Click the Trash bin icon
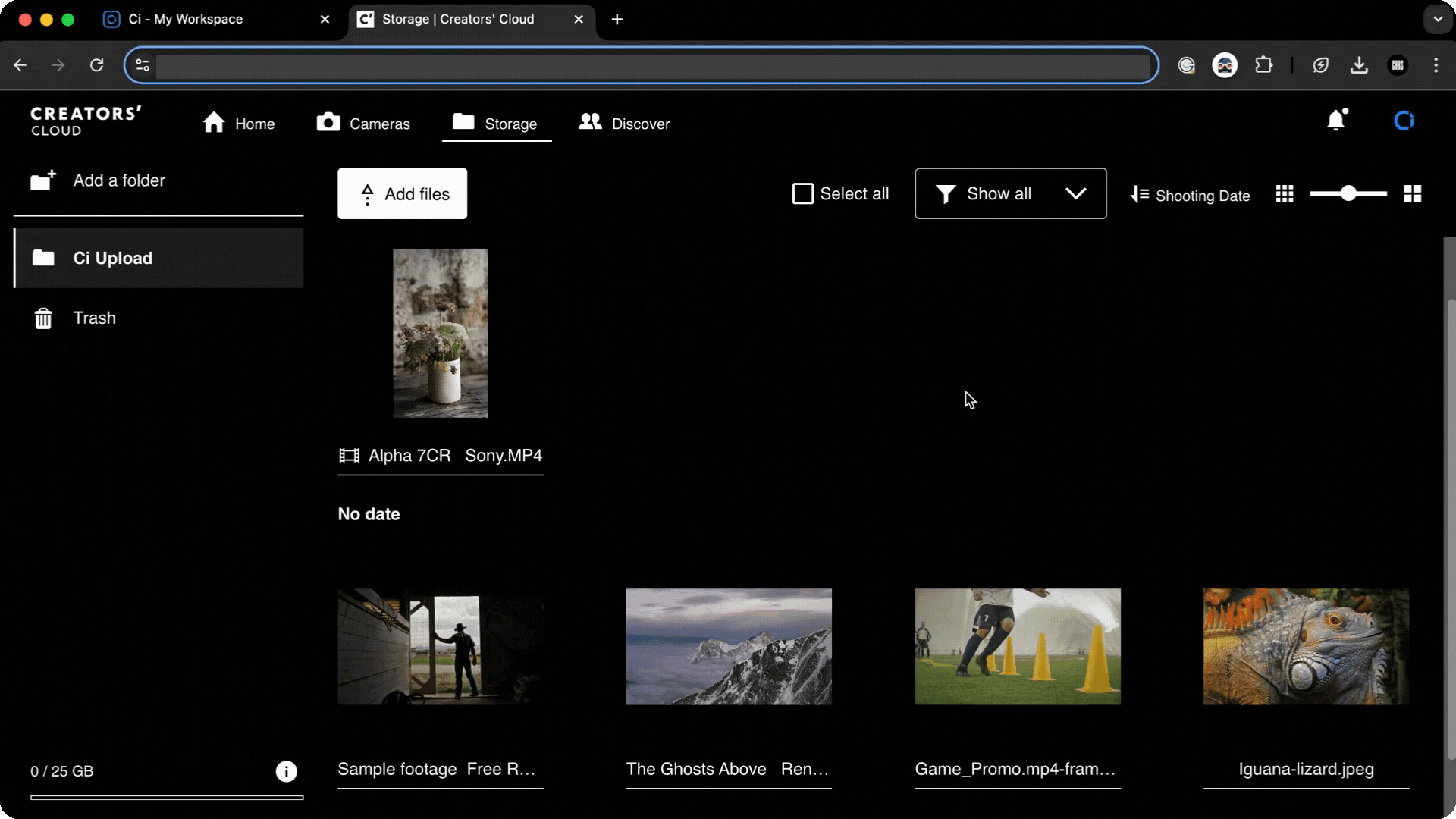This screenshot has width=1456, height=819. [x=43, y=318]
